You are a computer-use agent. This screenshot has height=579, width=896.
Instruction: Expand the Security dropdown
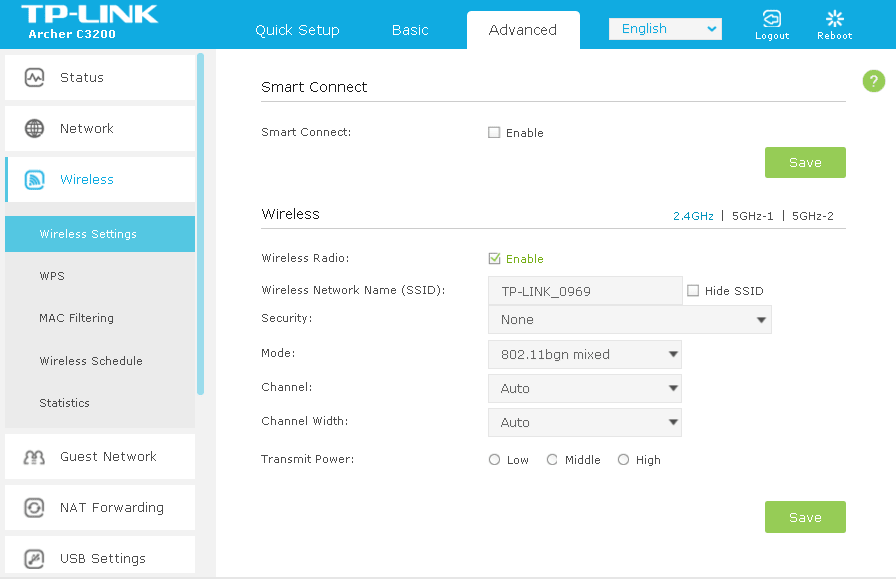pyautogui.click(x=629, y=320)
